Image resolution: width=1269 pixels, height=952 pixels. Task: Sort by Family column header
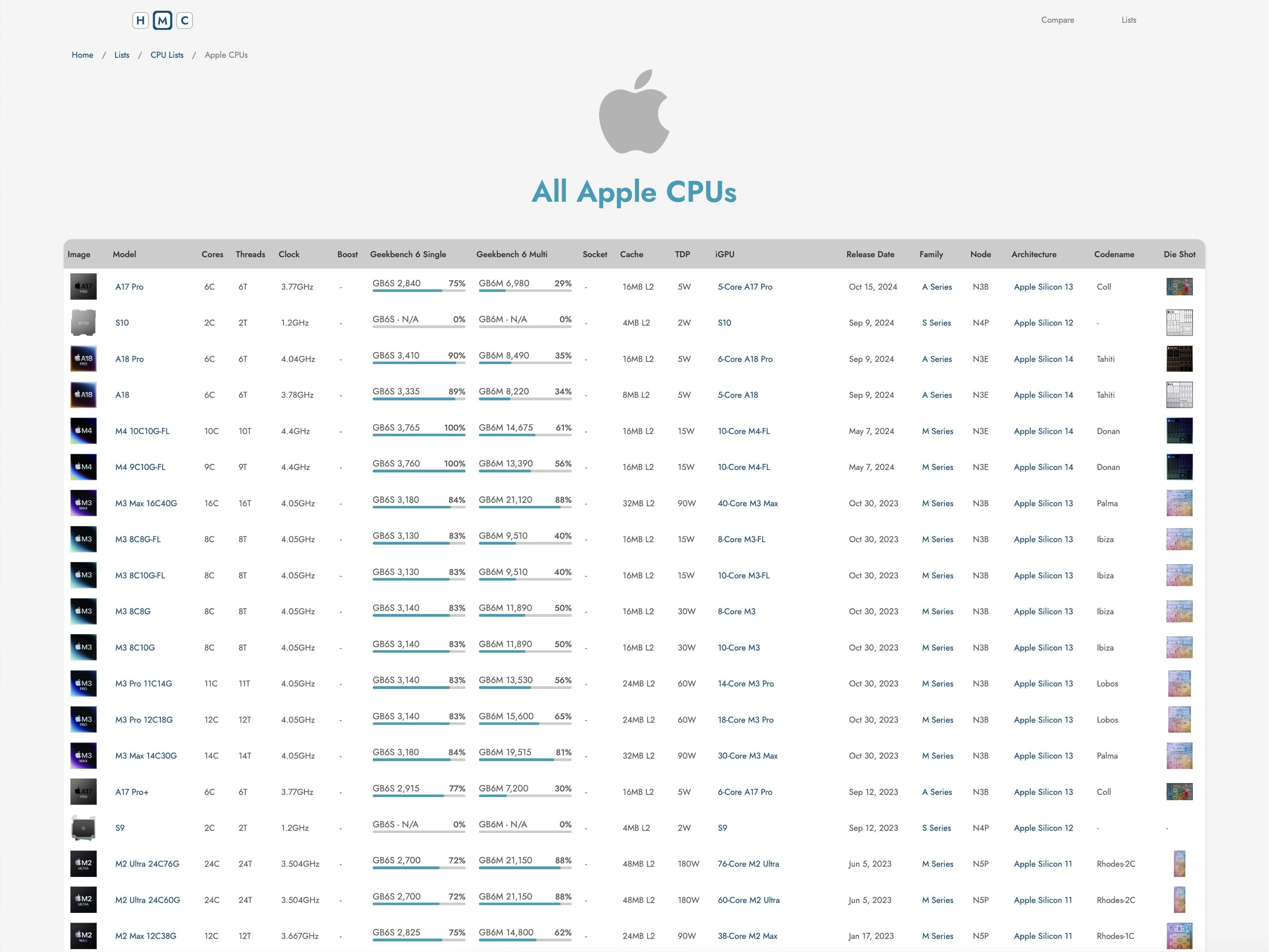click(x=931, y=254)
